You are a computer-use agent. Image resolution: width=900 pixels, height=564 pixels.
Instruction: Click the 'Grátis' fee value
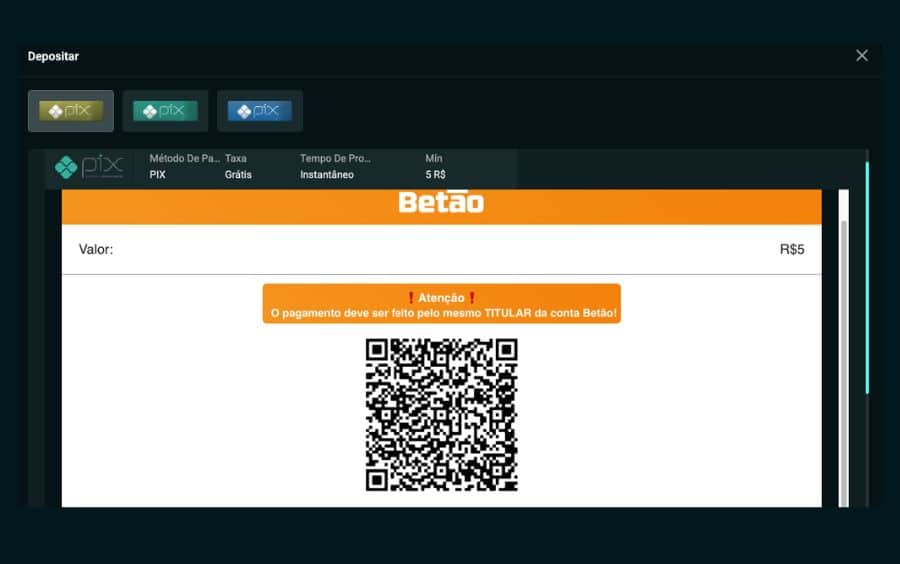pos(238,174)
